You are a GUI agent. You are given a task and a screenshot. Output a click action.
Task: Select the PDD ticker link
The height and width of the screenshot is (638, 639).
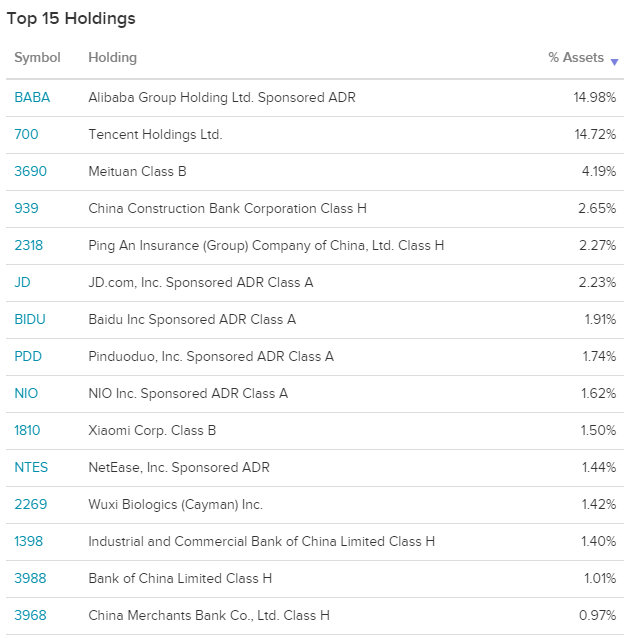click(28, 356)
